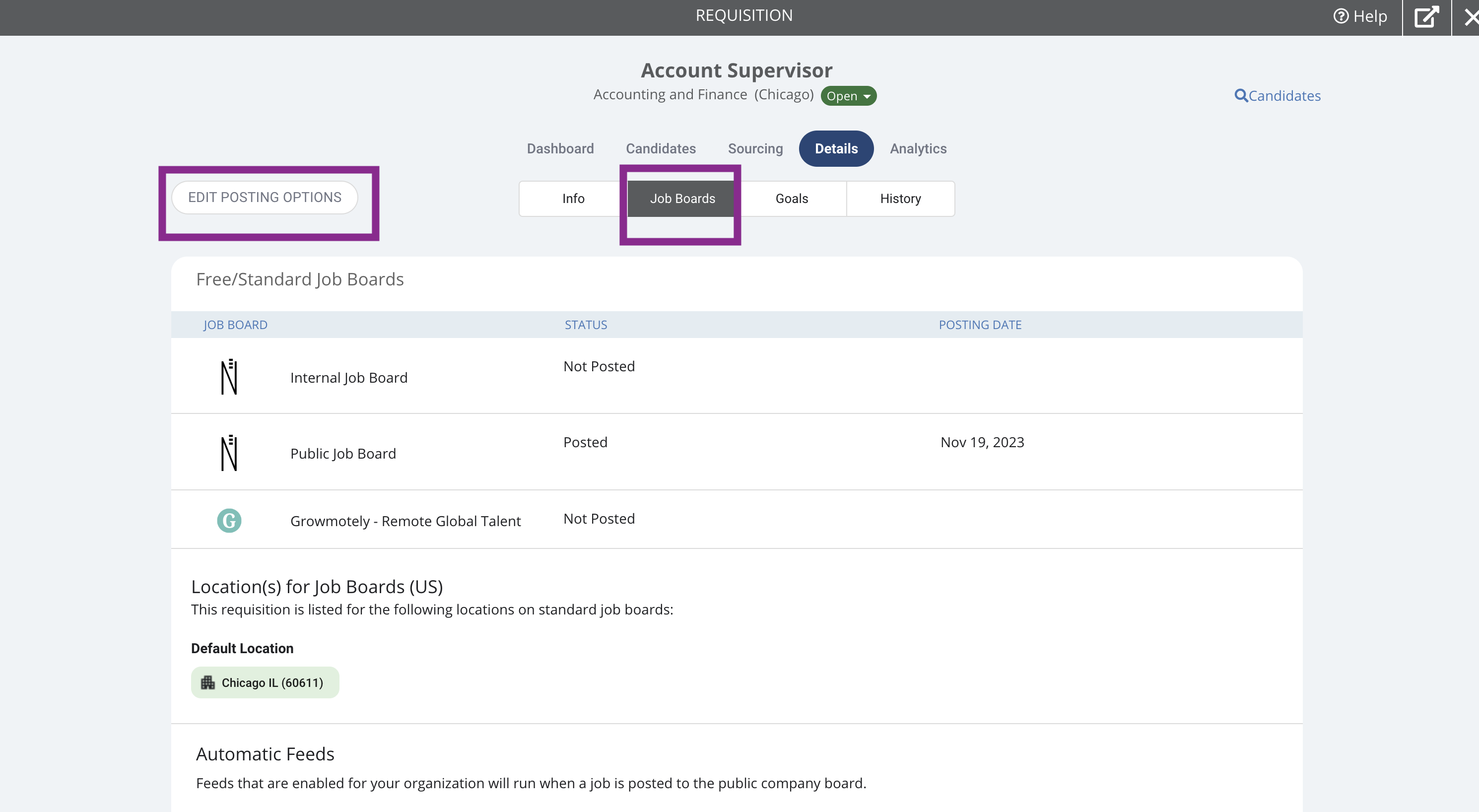Image resolution: width=1479 pixels, height=812 pixels.
Task: Click the Job Board column header
Action: [x=235, y=325]
